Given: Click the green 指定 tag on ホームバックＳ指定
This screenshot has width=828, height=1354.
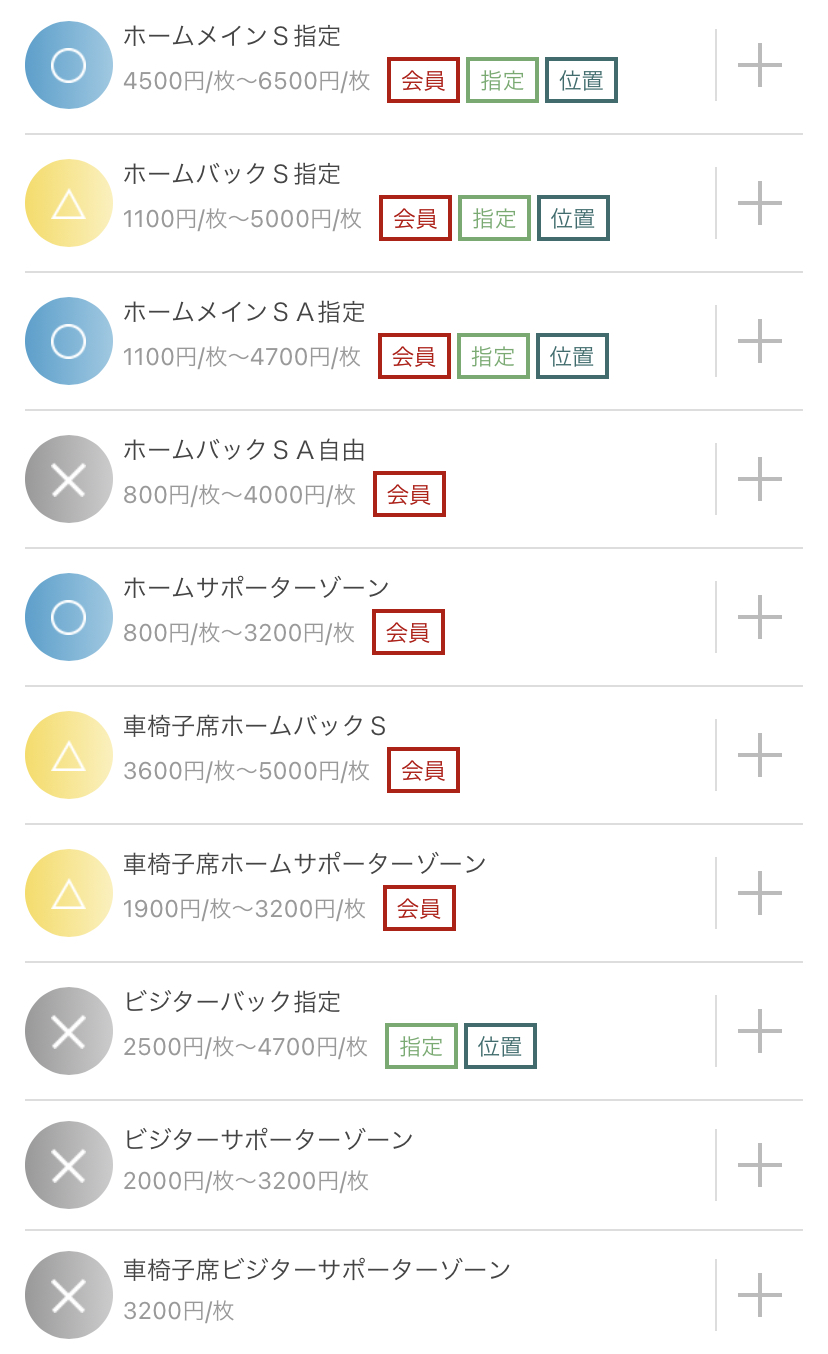Looking at the screenshot, I should coord(494,218).
